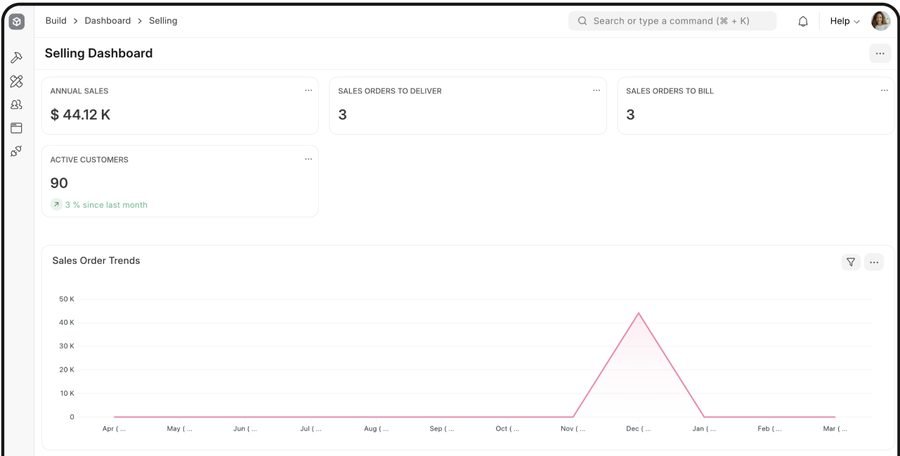Open the pencil-and-ruler design icon in sidebar

17,82
